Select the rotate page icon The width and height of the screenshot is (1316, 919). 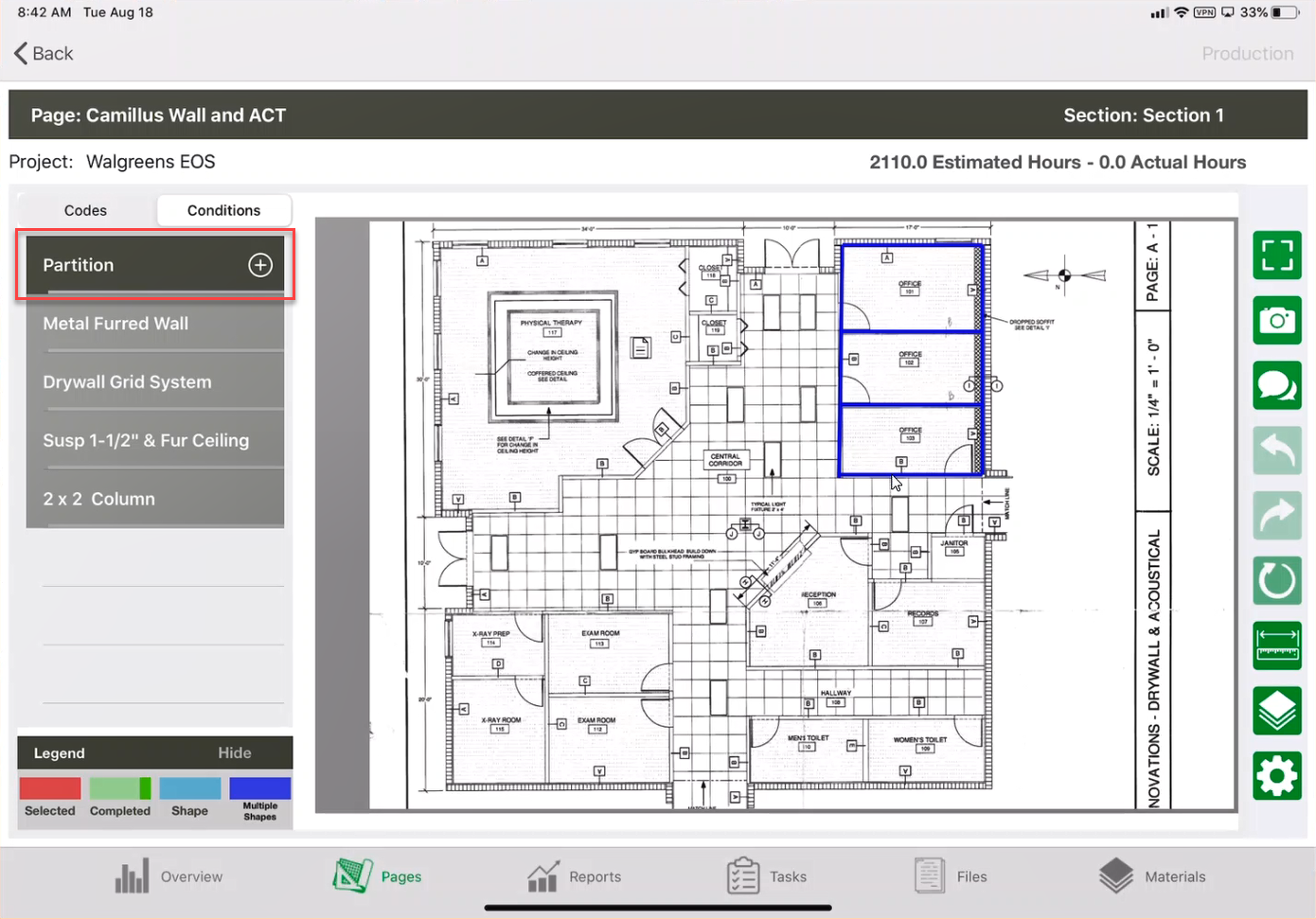(x=1277, y=580)
